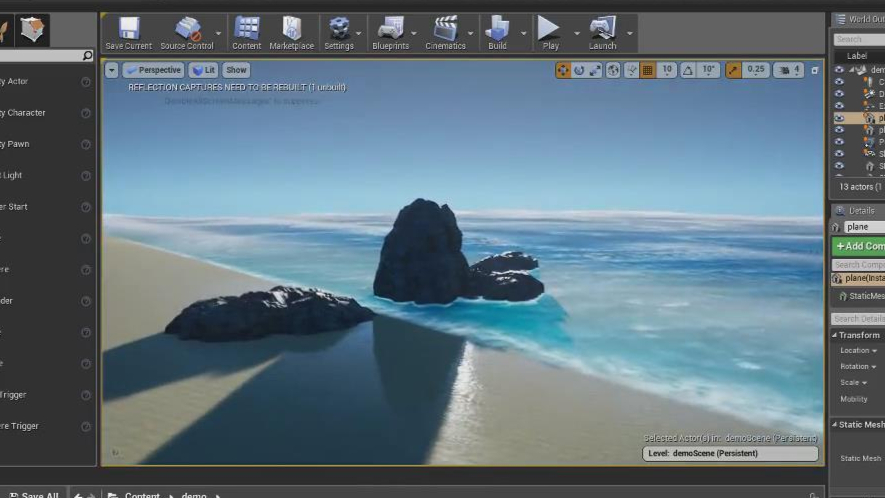Click help icon next to Player Start row

[x=86, y=207]
